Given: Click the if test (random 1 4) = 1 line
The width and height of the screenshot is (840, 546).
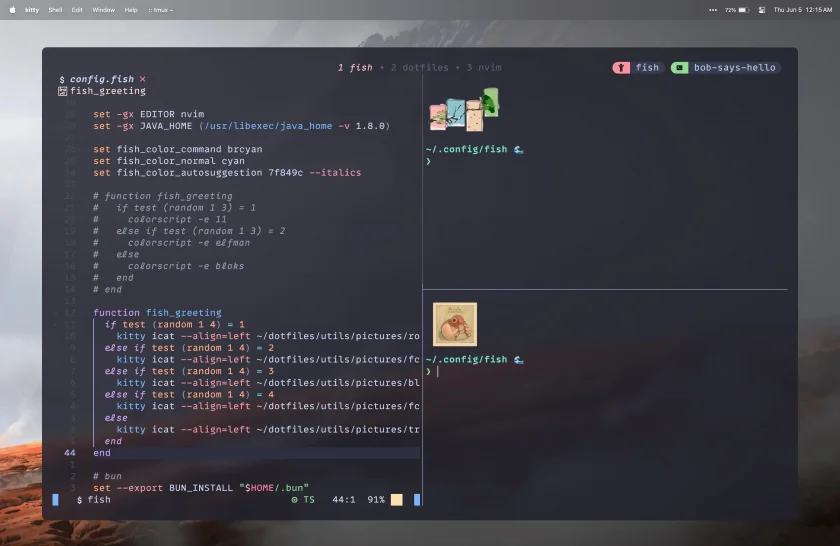Looking at the screenshot, I should click(x=175, y=325).
